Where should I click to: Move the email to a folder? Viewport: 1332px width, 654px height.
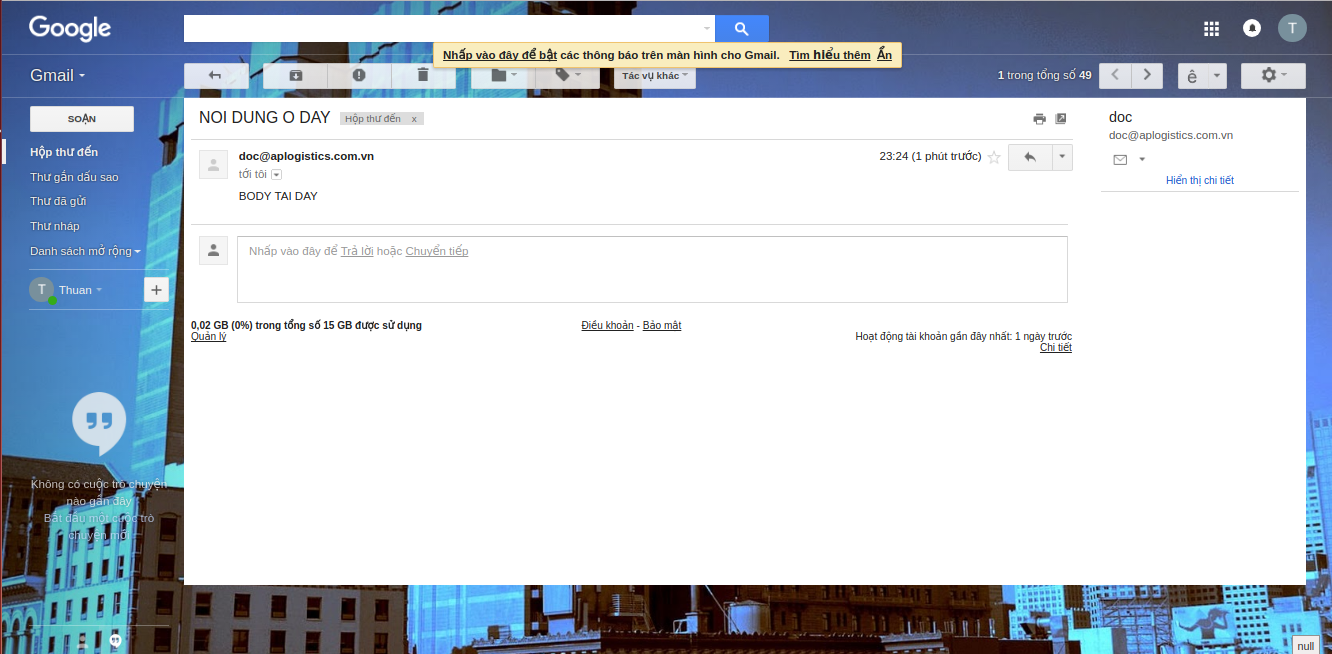(x=497, y=75)
